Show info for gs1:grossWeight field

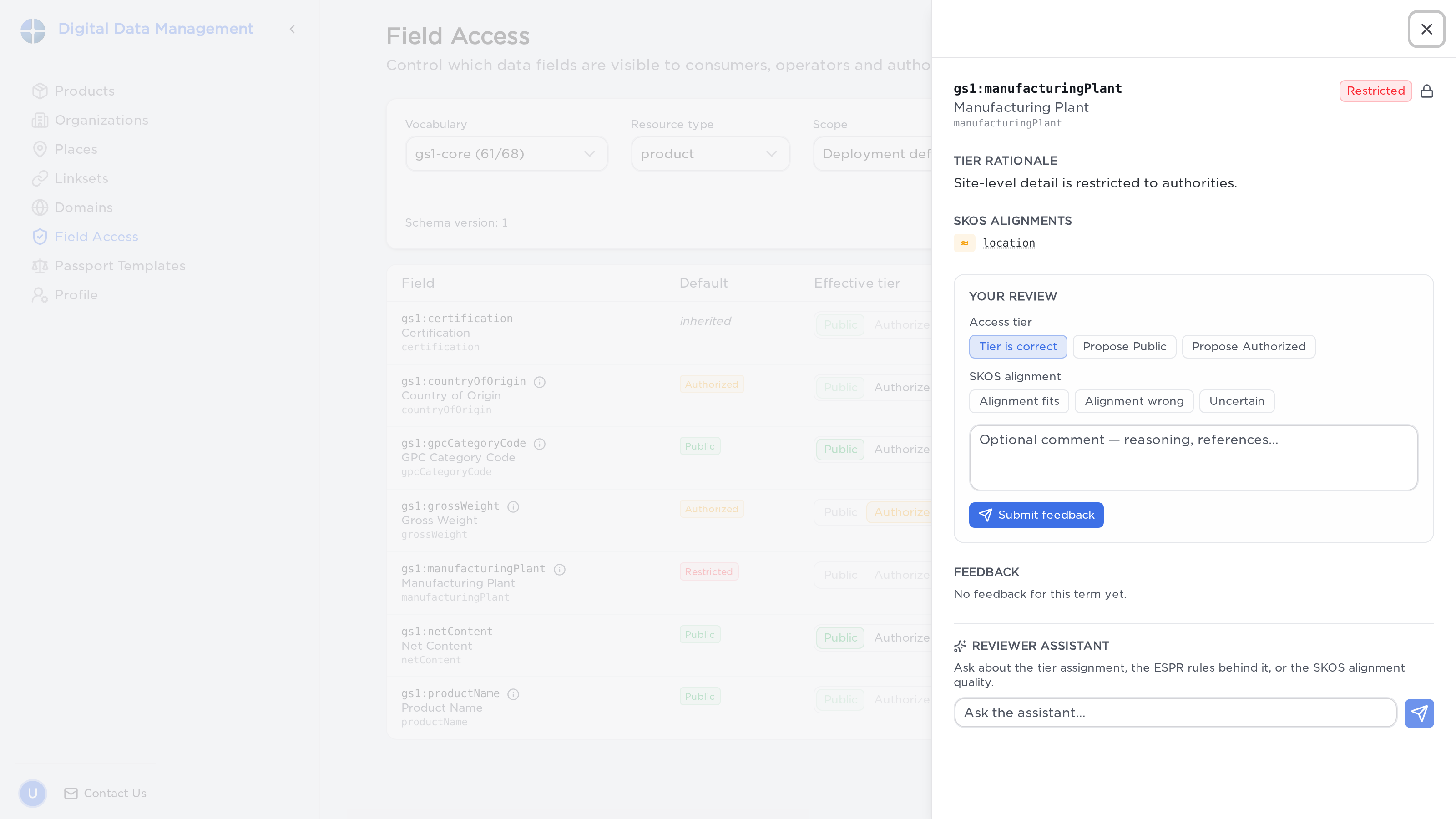coord(513,506)
